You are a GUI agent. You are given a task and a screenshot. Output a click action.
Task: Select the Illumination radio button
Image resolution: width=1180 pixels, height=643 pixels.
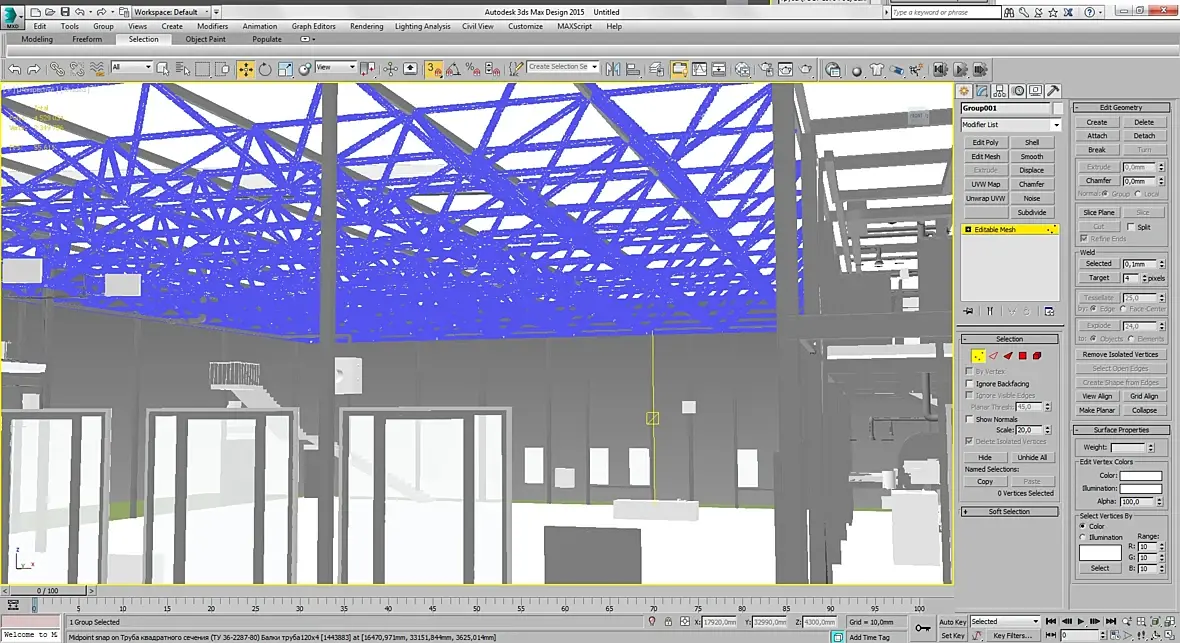[x=1083, y=537]
